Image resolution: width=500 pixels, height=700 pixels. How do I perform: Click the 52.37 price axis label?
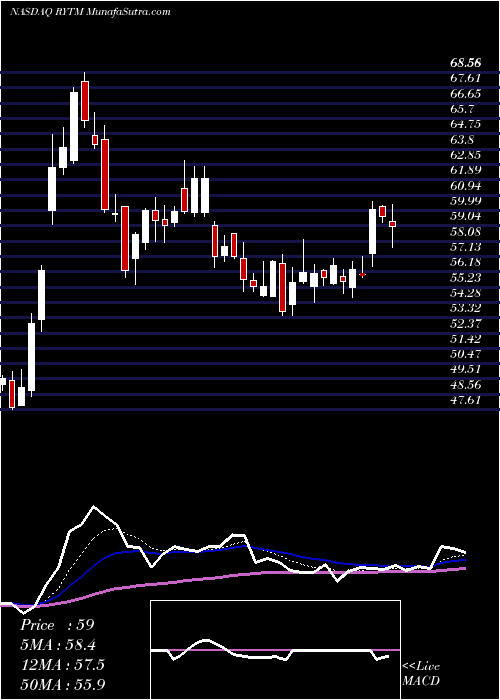466,324
